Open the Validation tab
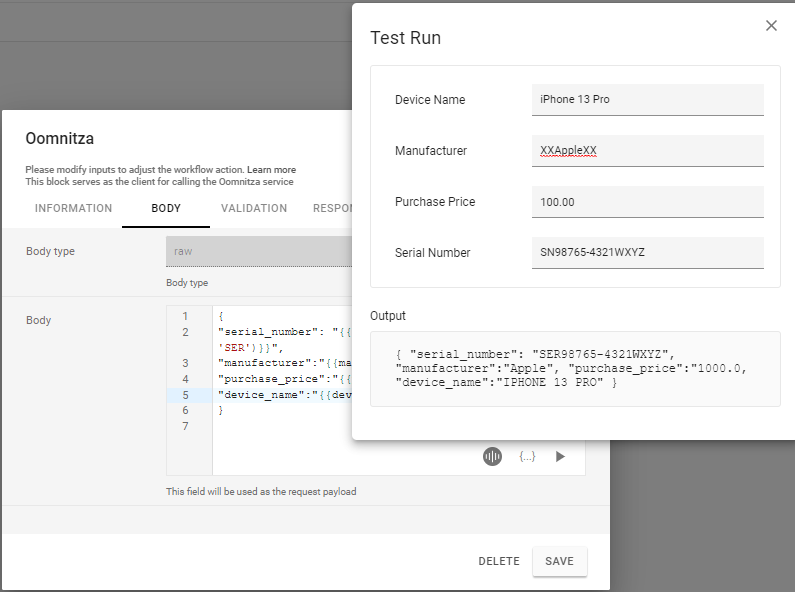Viewport: 795px width, 592px height. [254, 209]
